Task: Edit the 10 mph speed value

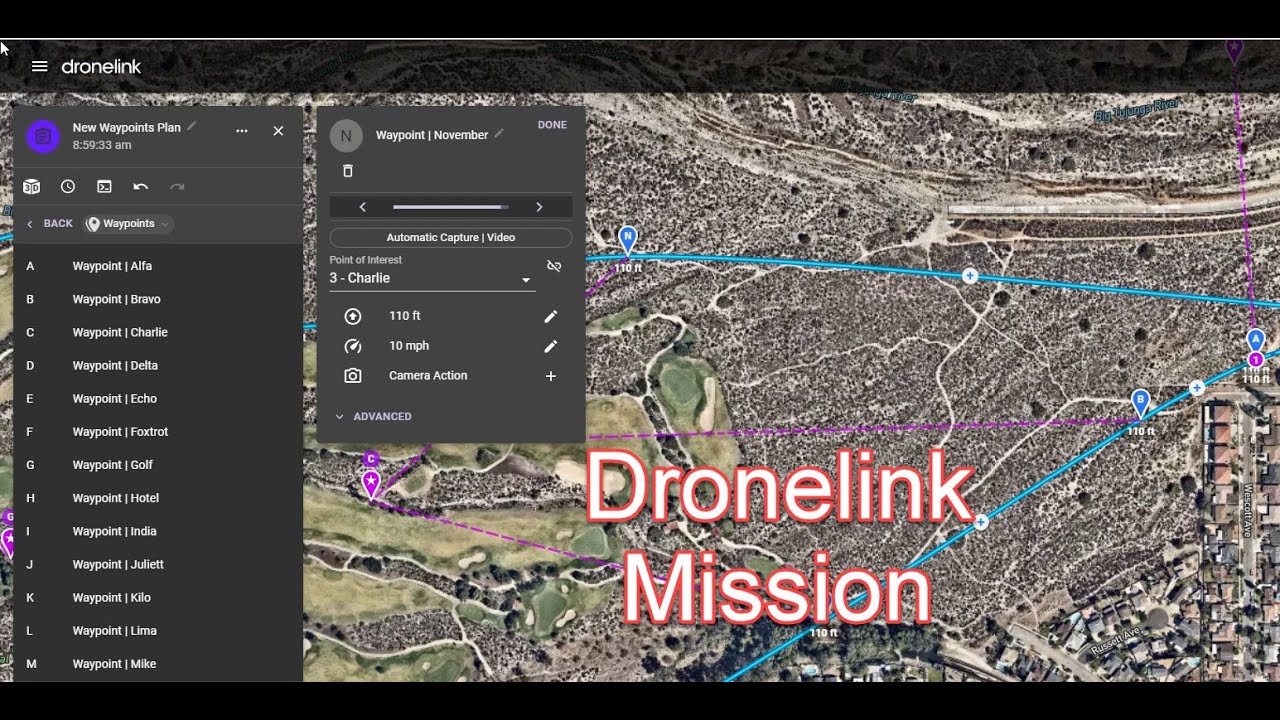Action: [x=550, y=346]
